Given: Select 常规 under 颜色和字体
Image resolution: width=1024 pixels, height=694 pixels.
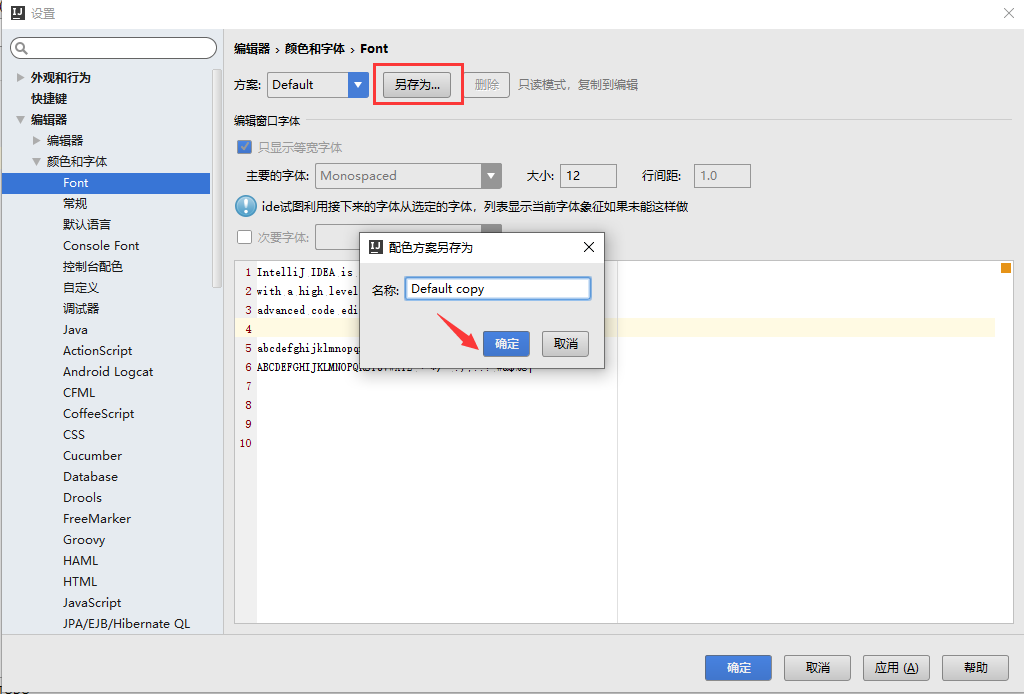Looking at the screenshot, I should [75, 204].
